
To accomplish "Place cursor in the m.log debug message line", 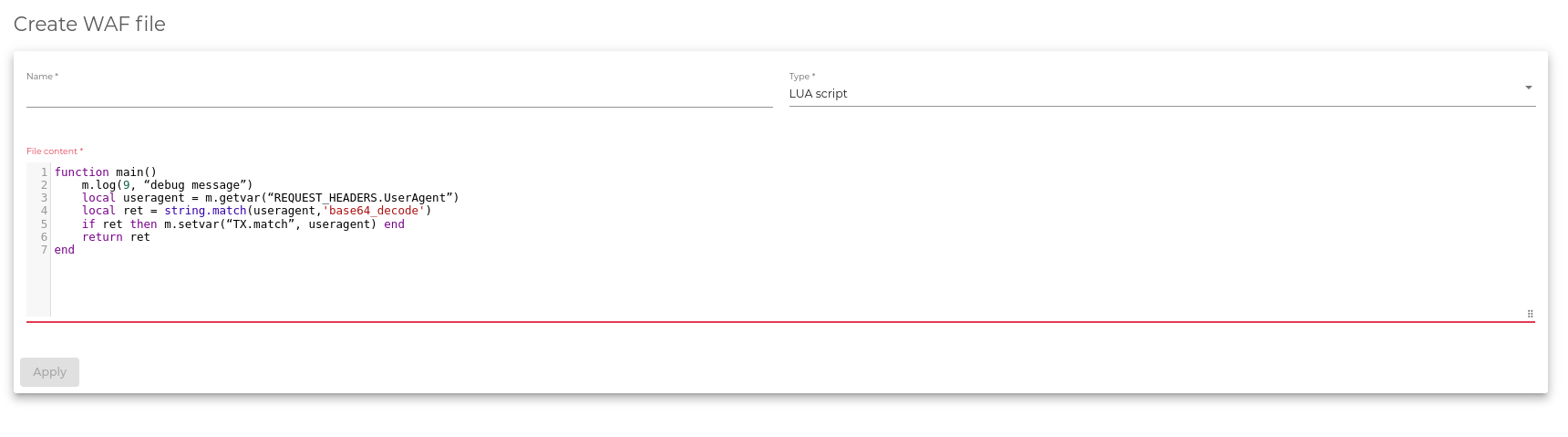I will coord(168,185).
